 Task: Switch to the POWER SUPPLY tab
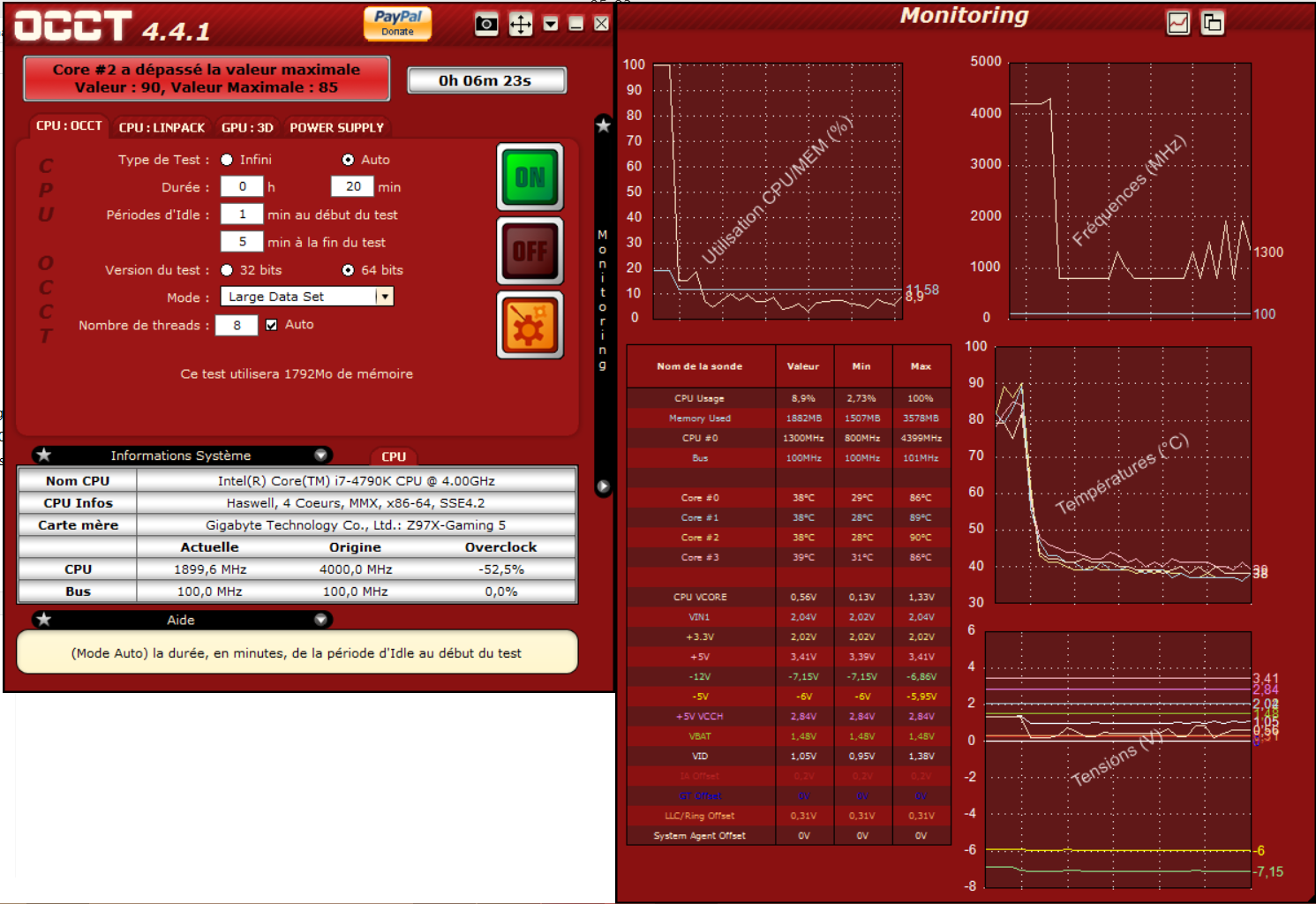pos(336,128)
